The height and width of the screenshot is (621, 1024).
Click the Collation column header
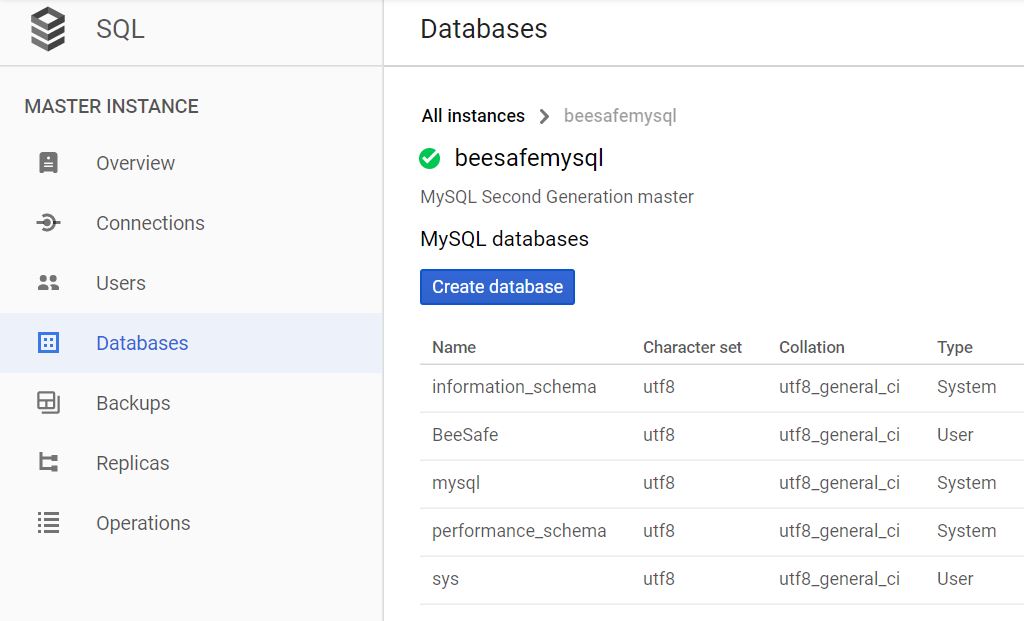coord(811,347)
